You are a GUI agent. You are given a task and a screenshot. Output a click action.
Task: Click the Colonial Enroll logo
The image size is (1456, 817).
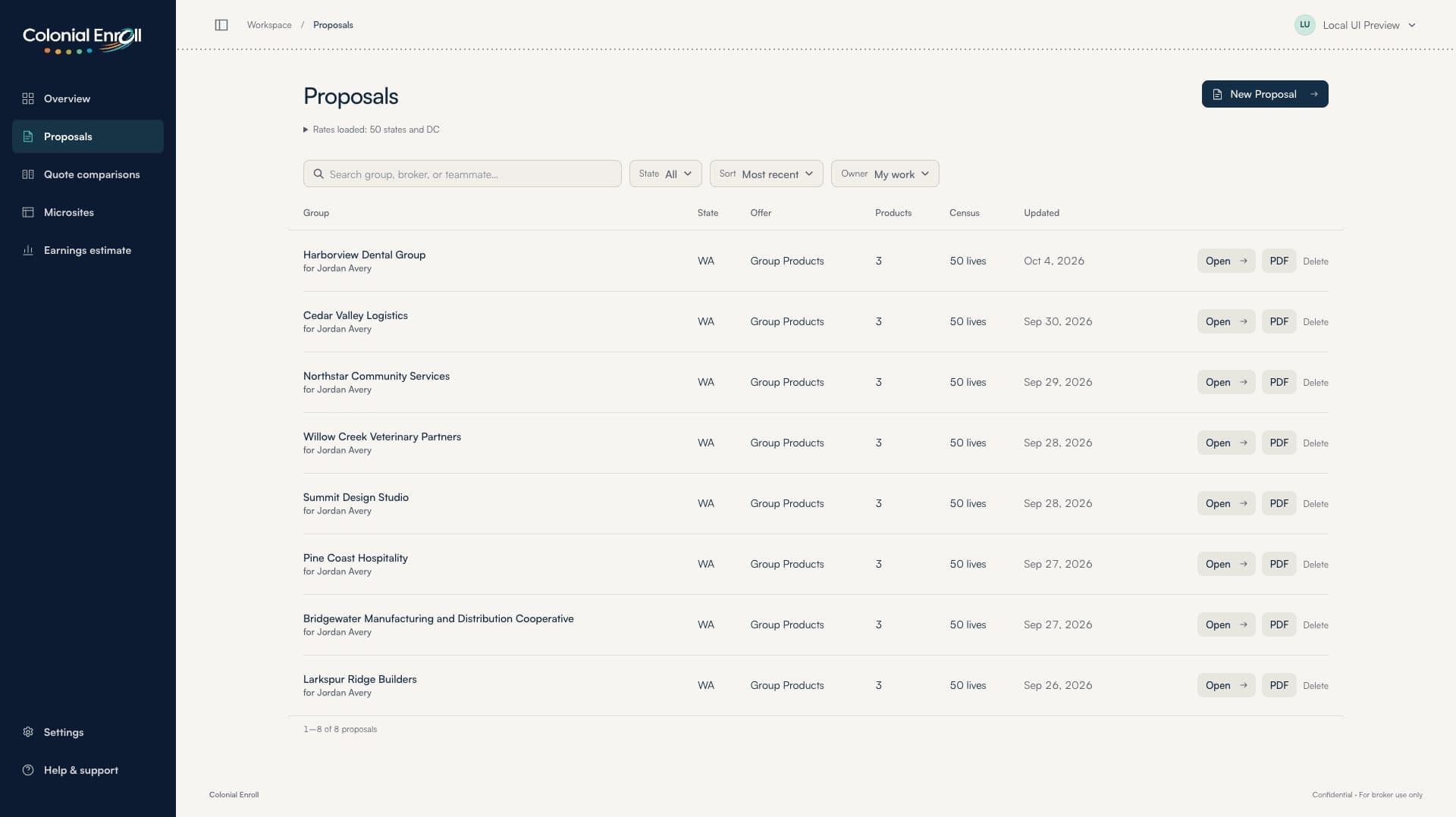[82, 40]
